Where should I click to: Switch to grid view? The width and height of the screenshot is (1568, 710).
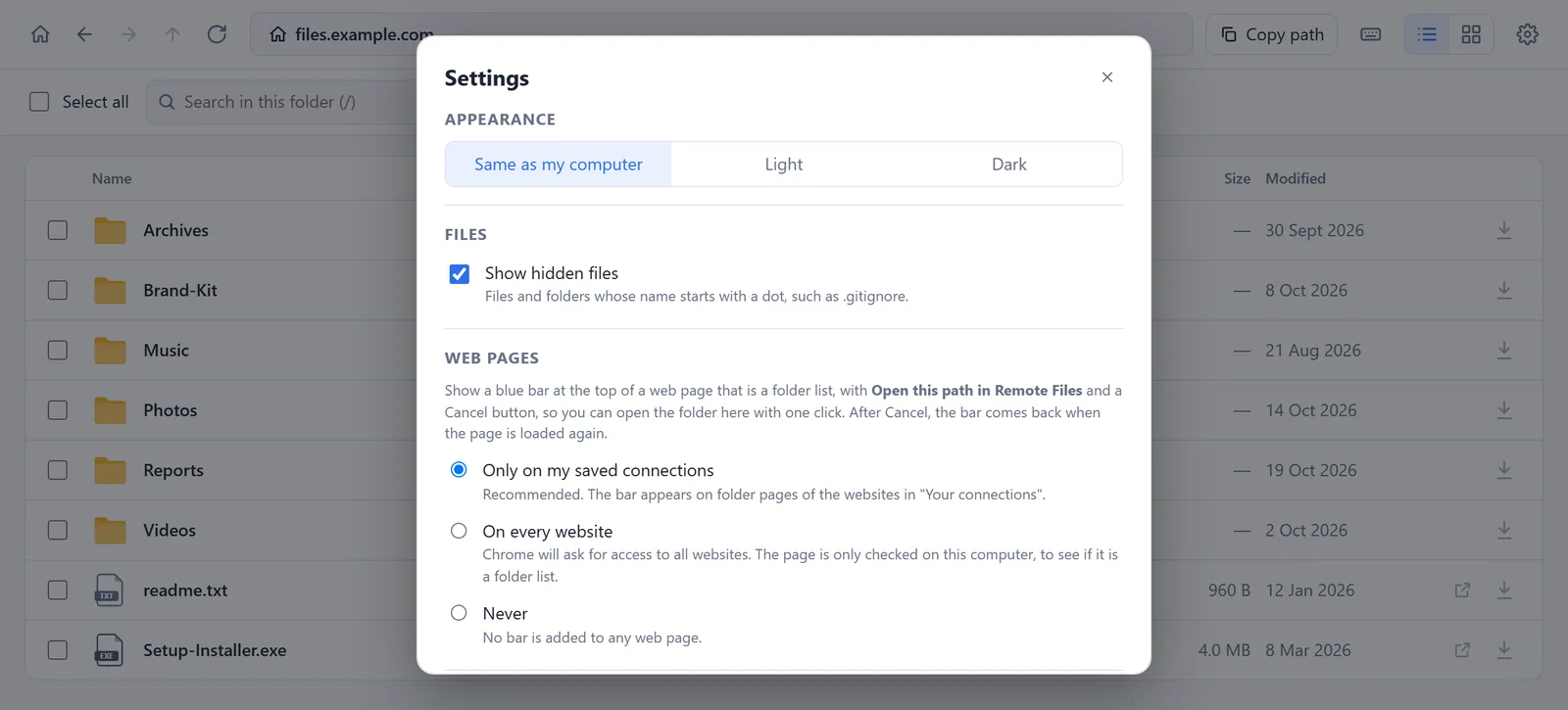pyautogui.click(x=1471, y=34)
